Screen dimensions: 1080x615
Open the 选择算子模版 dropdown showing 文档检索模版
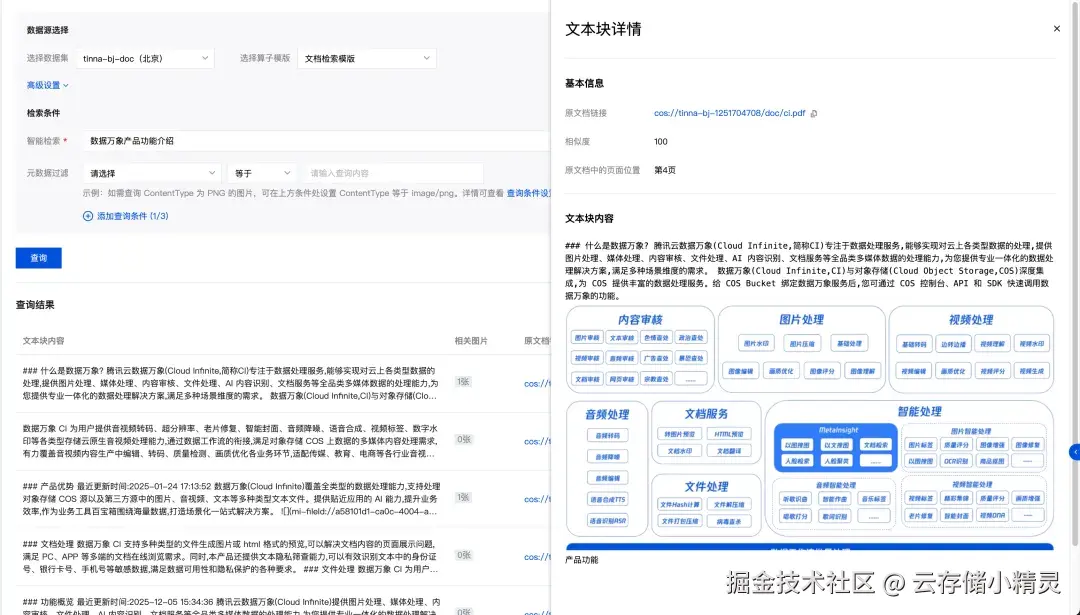click(366, 59)
